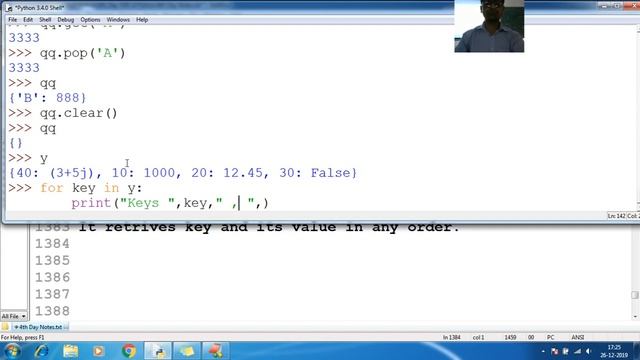Image resolution: width=640 pixels, height=360 pixels.
Task: Click the 'retrives key and its value' text line
Action: (269, 227)
